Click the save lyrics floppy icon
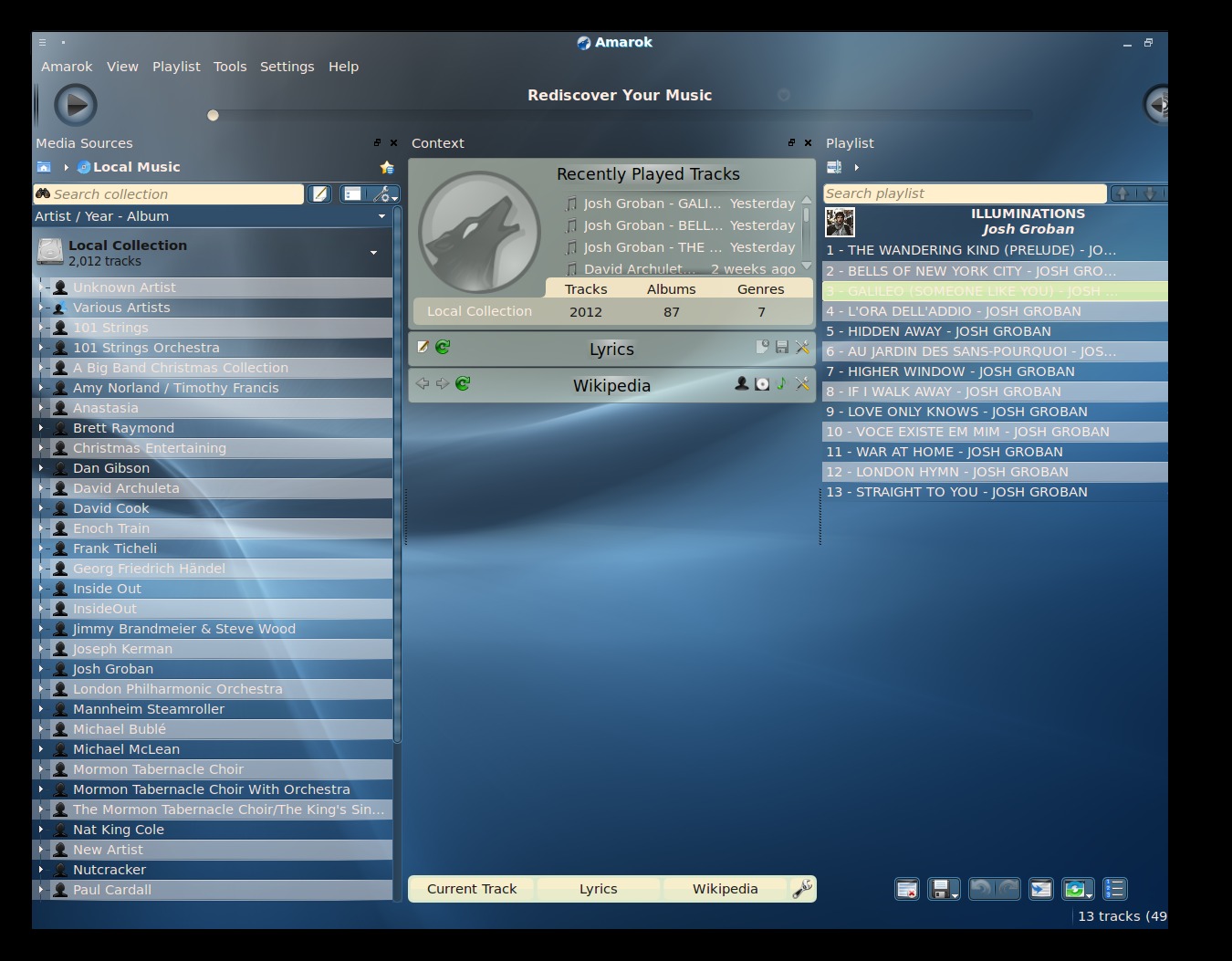The height and width of the screenshot is (961, 1232). [782, 347]
